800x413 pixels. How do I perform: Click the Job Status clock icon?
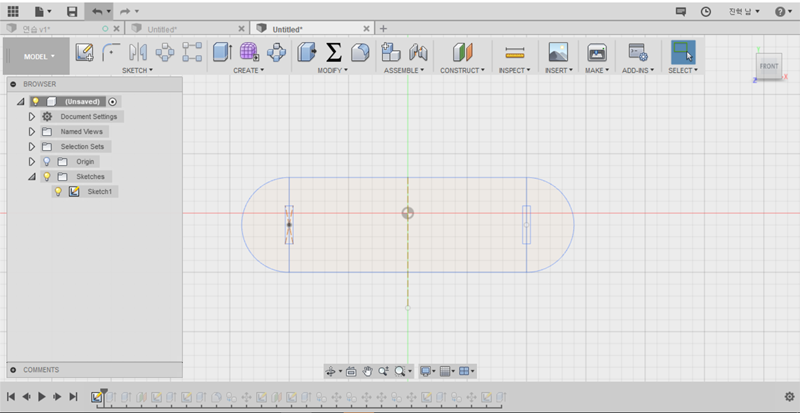click(706, 11)
